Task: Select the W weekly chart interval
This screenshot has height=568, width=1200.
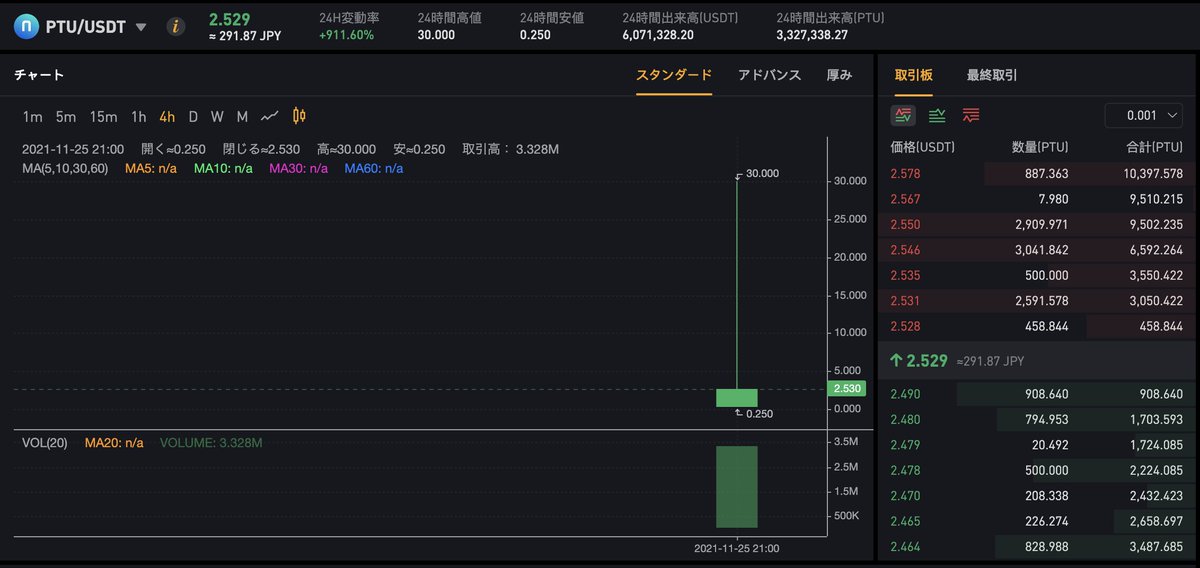Action: pyautogui.click(x=217, y=116)
